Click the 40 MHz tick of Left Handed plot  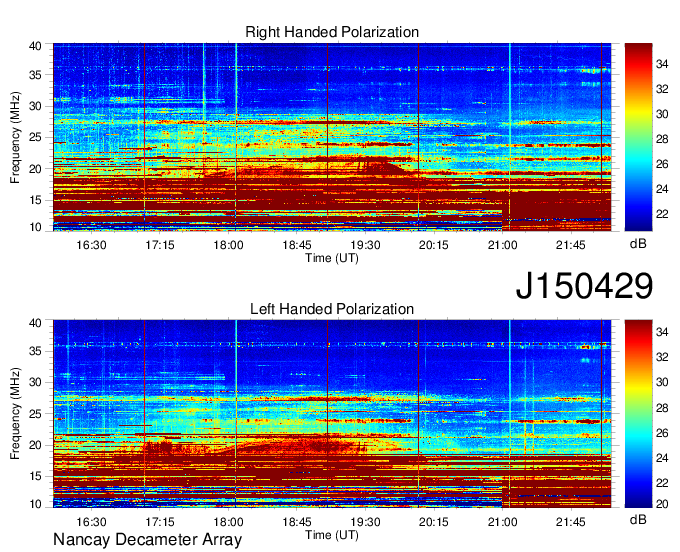[35, 322]
